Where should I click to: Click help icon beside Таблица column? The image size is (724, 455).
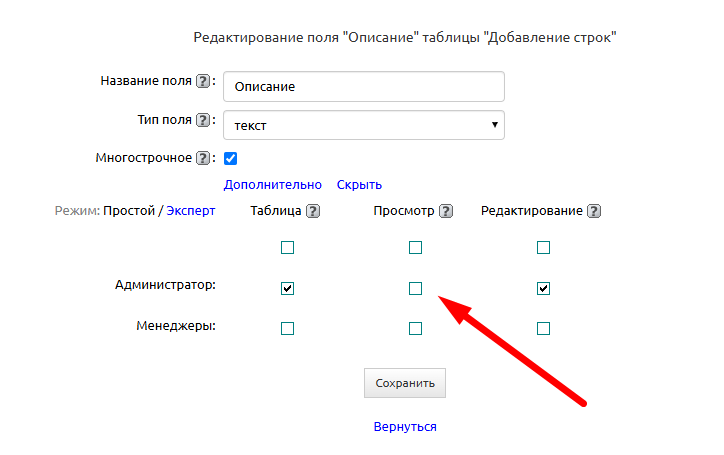313,211
